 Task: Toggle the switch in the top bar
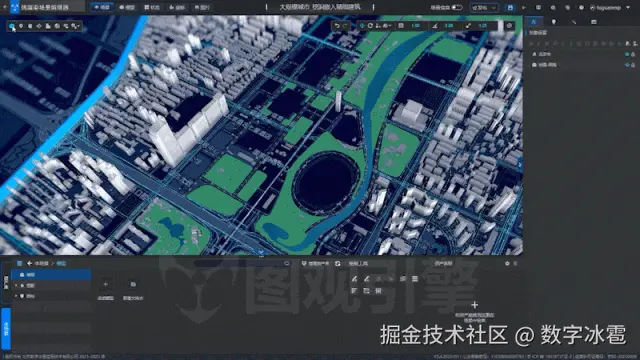pyautogui.click(x=457, y=7)
